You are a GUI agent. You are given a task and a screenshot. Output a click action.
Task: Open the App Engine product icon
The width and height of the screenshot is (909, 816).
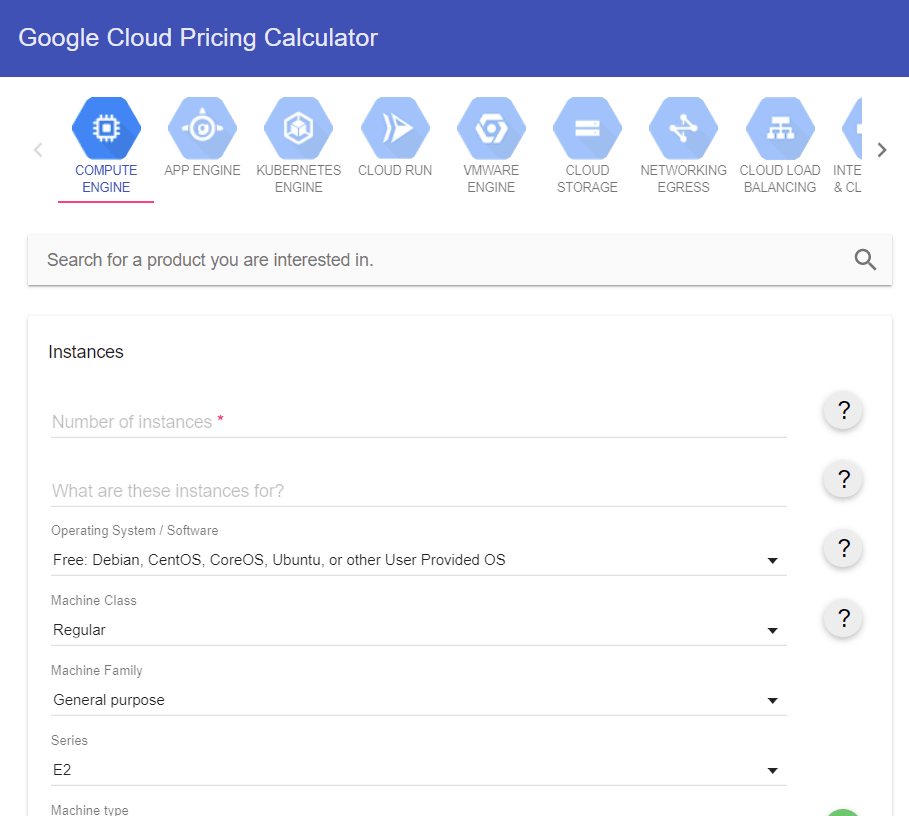tap(202, 128)
